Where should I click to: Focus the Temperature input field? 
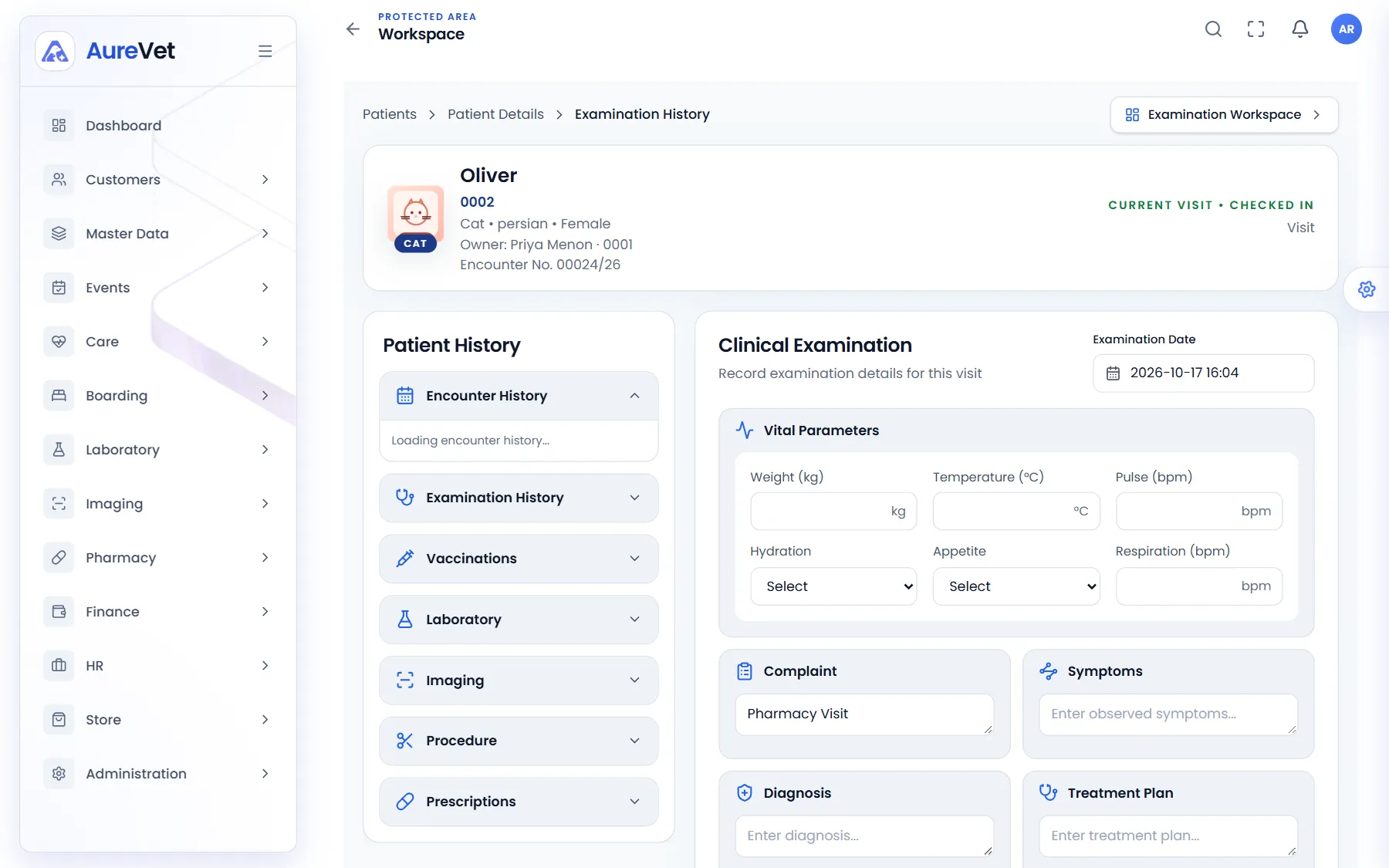[x=1016, y=511]
